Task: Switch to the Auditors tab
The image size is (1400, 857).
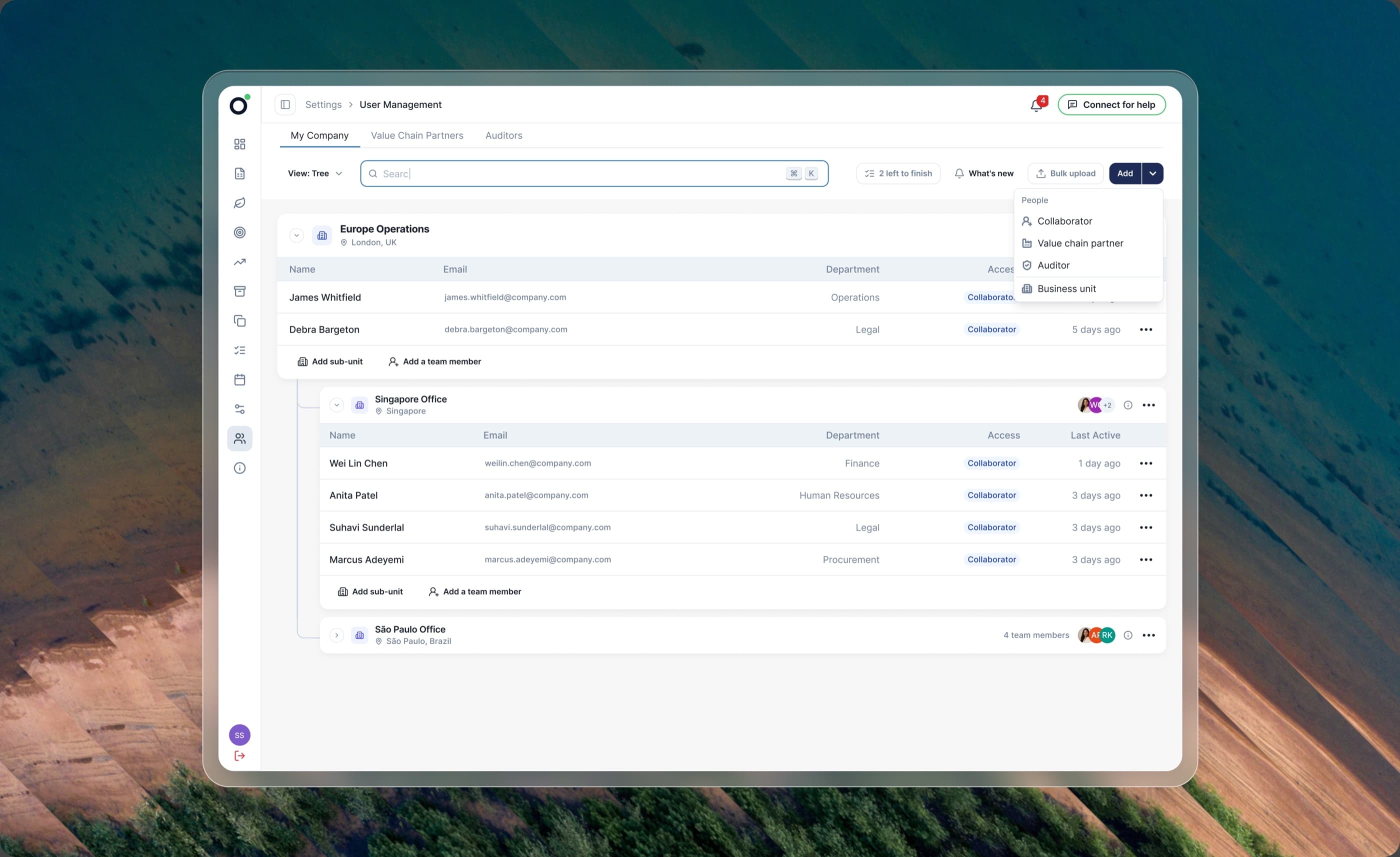Action: (504, 135)
